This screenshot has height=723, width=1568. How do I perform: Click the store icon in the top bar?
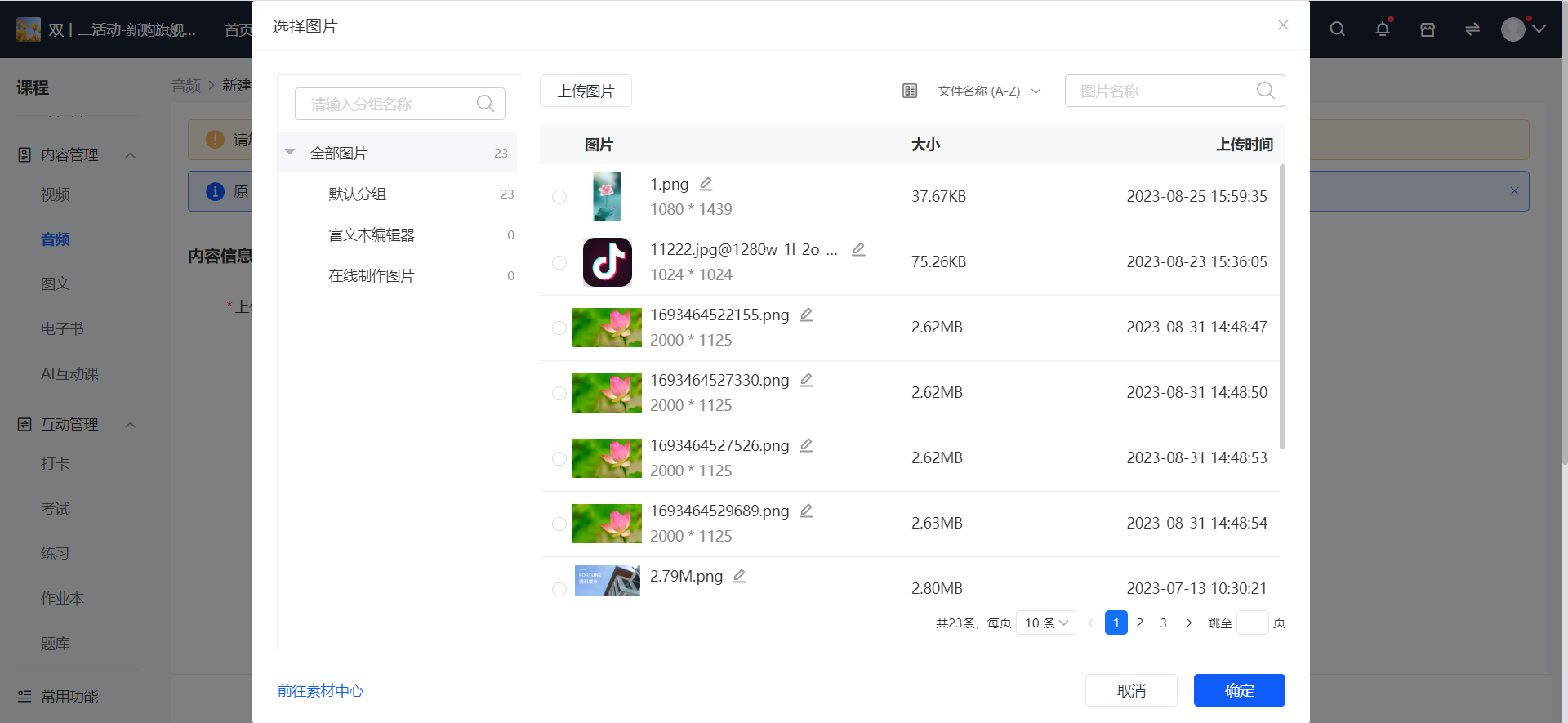(1428, 29)
